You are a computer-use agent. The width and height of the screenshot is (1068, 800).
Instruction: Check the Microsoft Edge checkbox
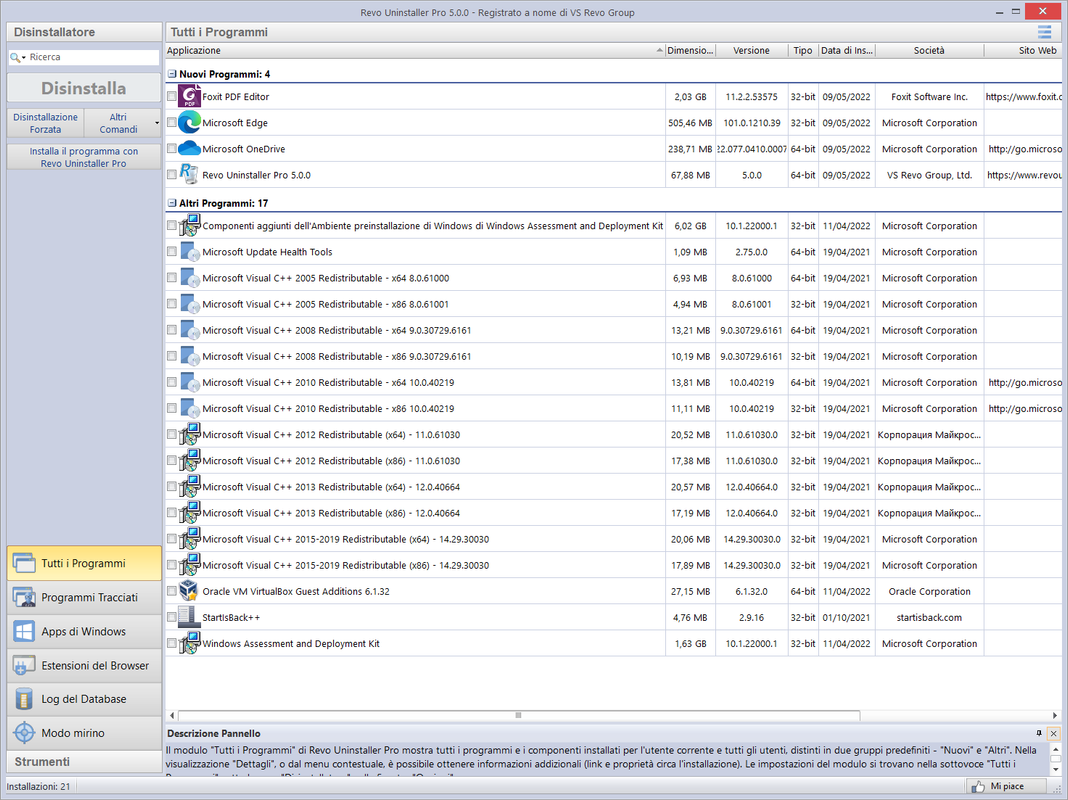click(172, 122)
